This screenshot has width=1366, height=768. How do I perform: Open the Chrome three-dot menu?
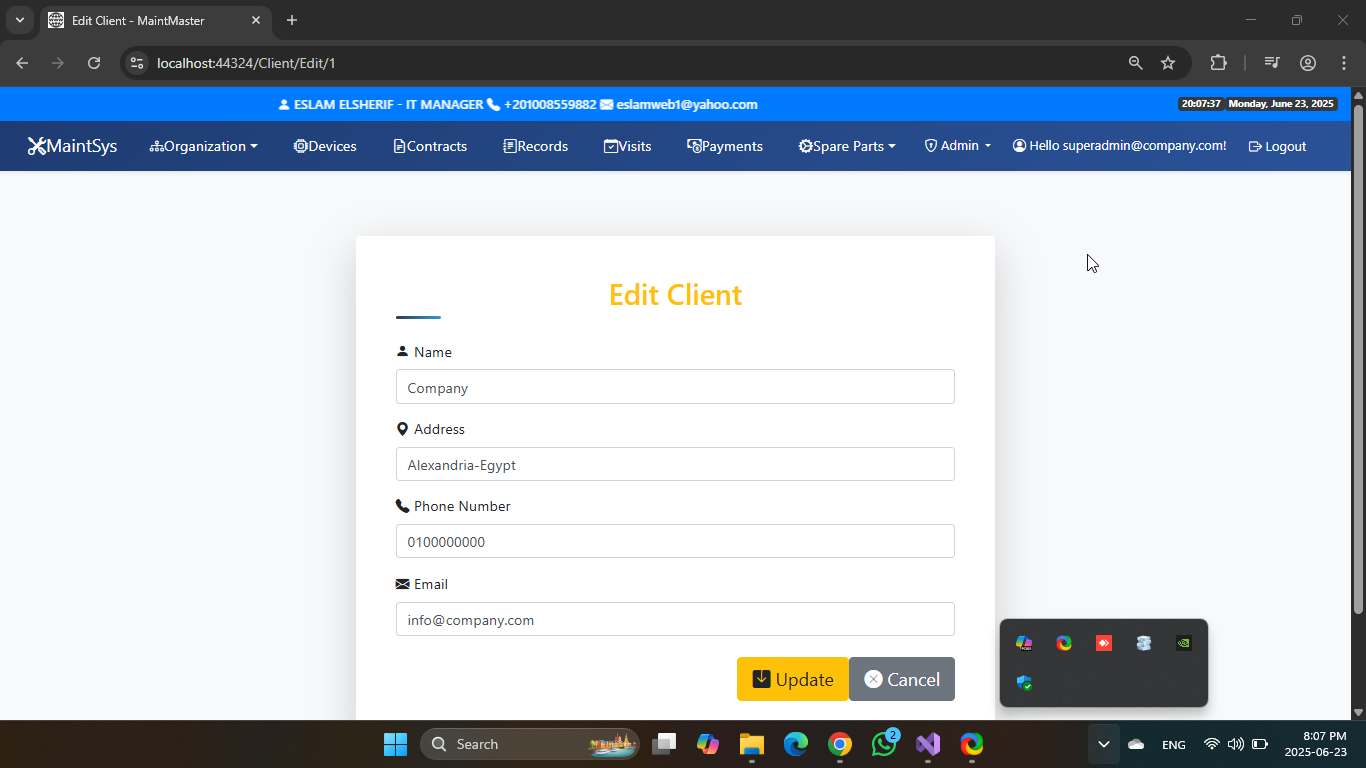click(x=1344, y=63)
